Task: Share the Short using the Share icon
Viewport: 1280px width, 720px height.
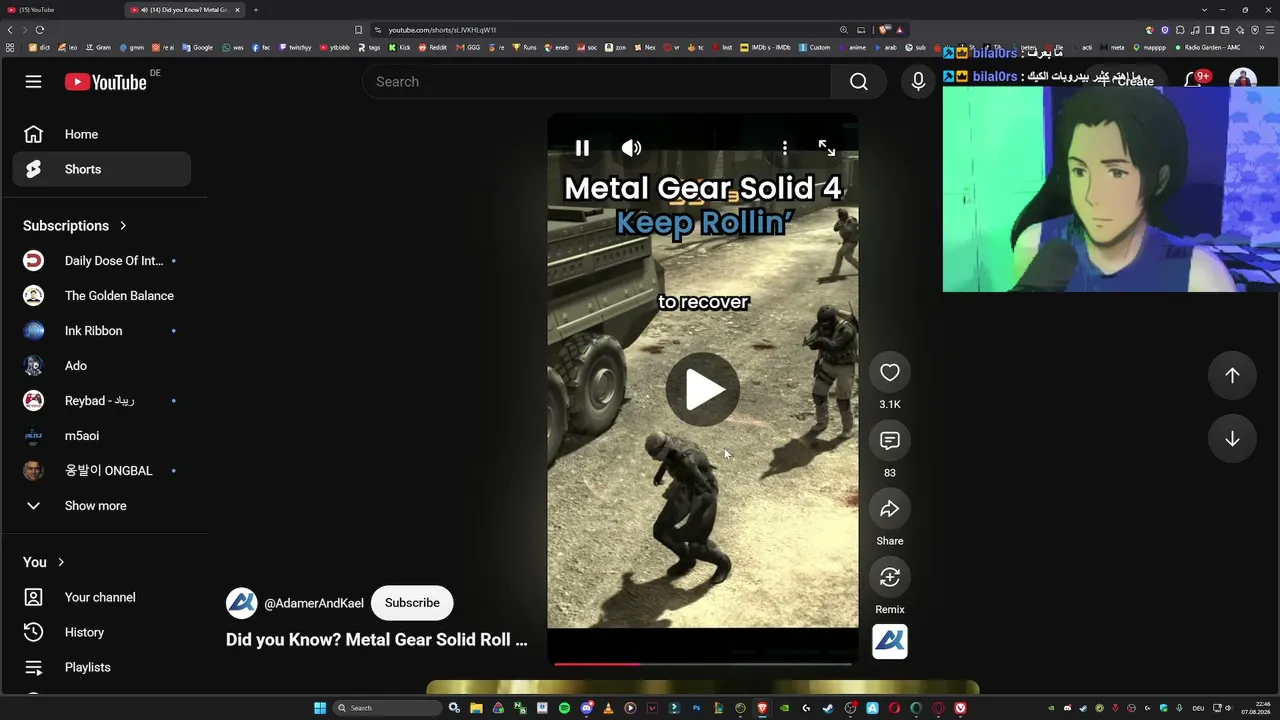Action: pos(889,510)
